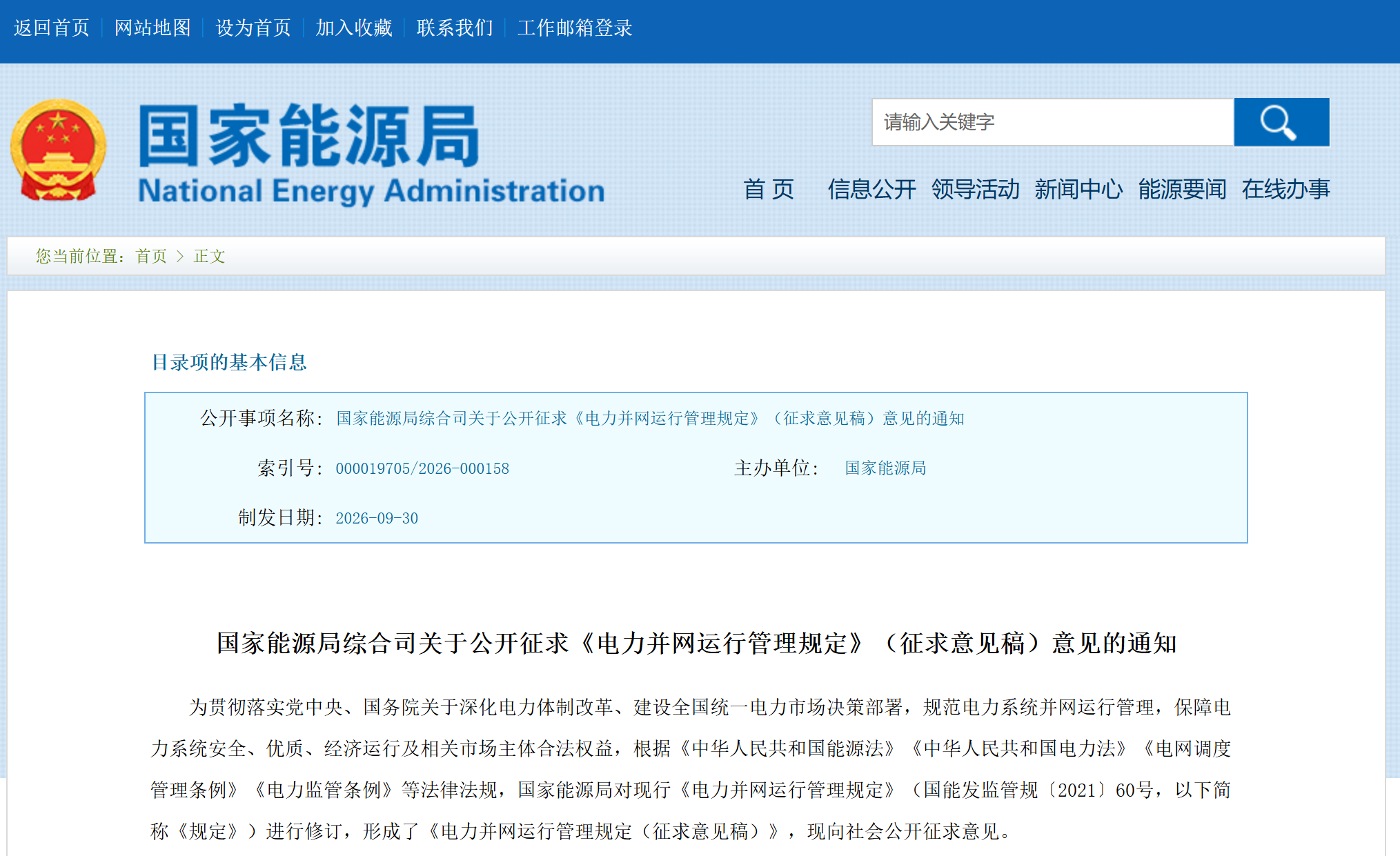
Task: Open the 领导活动 navigation menu
Action: [976, 189]
